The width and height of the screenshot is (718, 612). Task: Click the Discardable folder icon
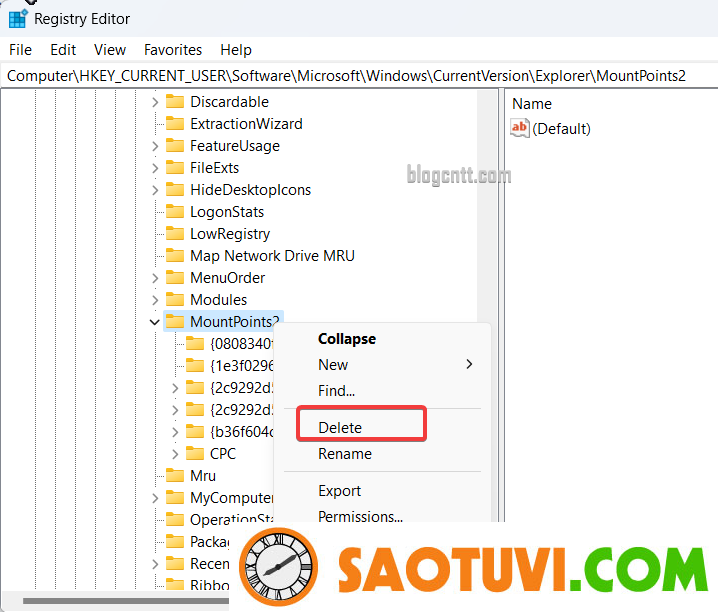tap(174, 101)
